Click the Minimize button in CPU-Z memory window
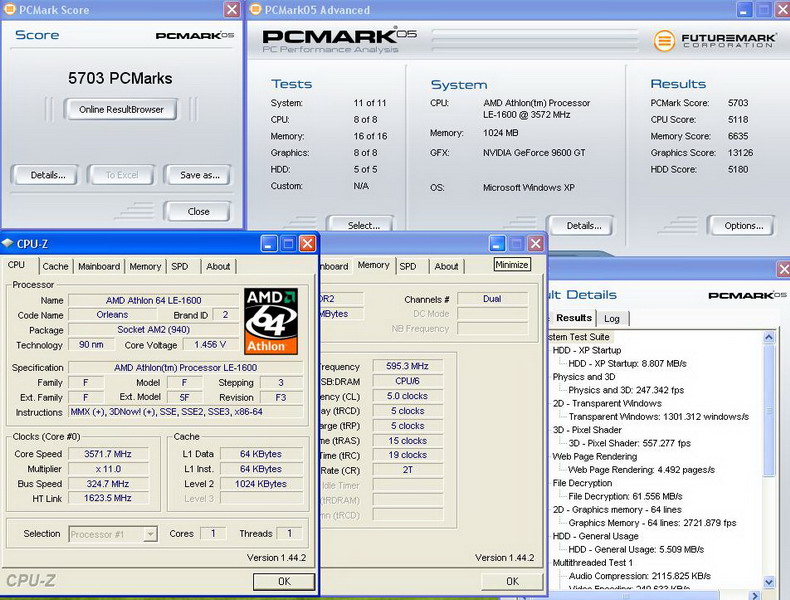Viewport: 790px width, 600px height. click(512, 264)
